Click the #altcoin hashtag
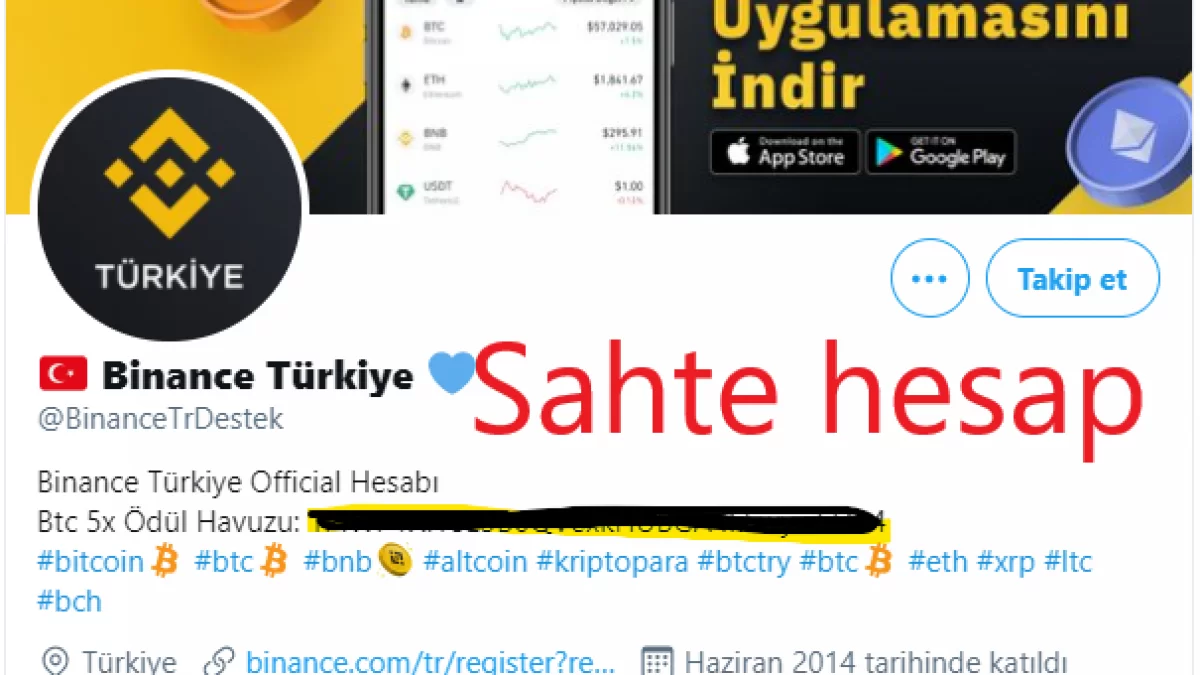 [475, 562]
